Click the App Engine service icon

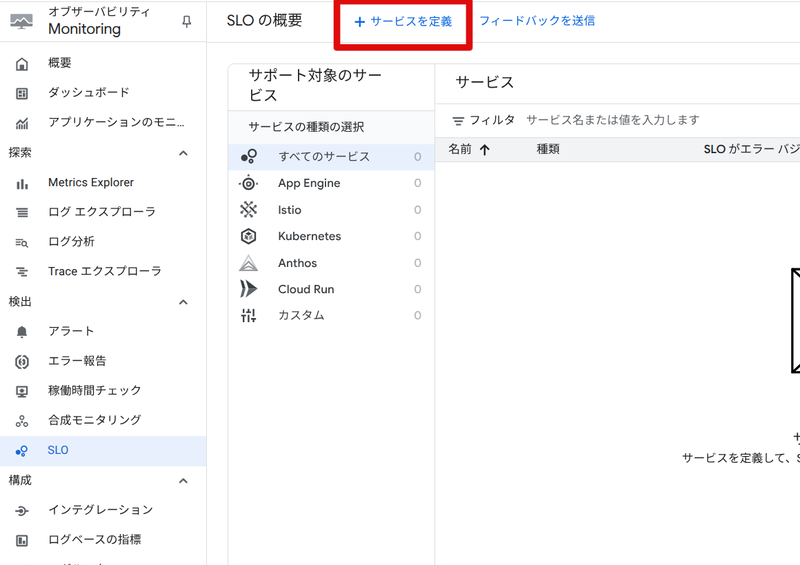coord(248,183)
